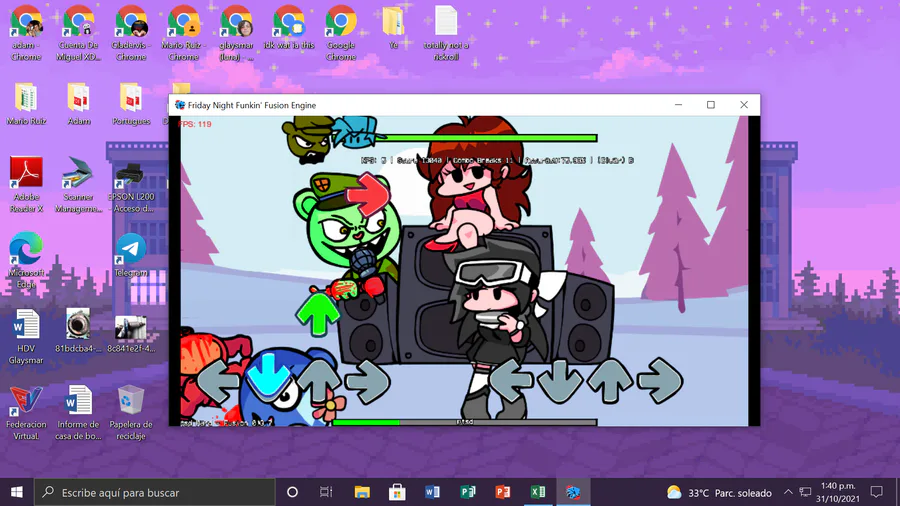Open Word from the taskbar

[432, 492]
